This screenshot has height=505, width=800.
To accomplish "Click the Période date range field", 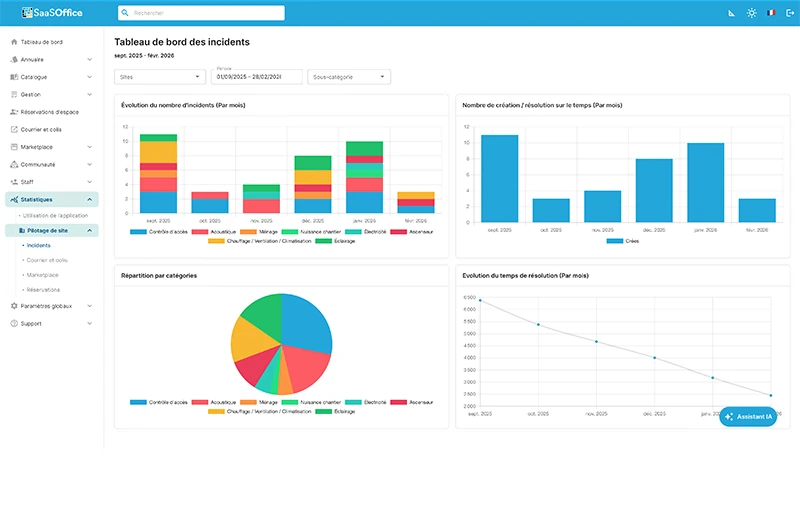I will click(x=257, y=77).
